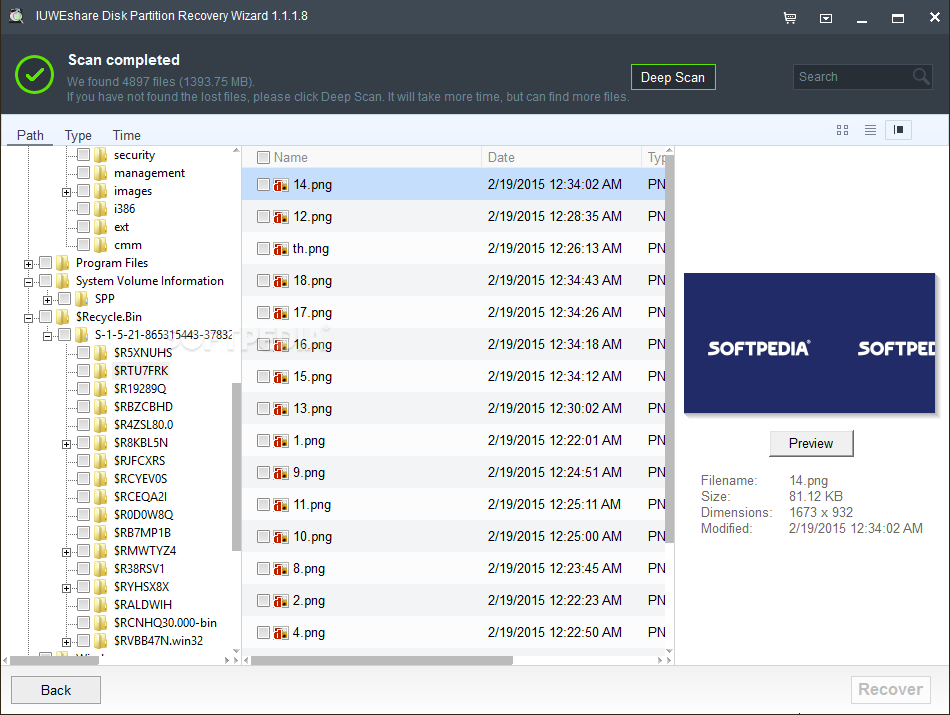The width and height of the screenshot is (950, 715).
Task: Switch to preview pane view
Action: [899, 130]
